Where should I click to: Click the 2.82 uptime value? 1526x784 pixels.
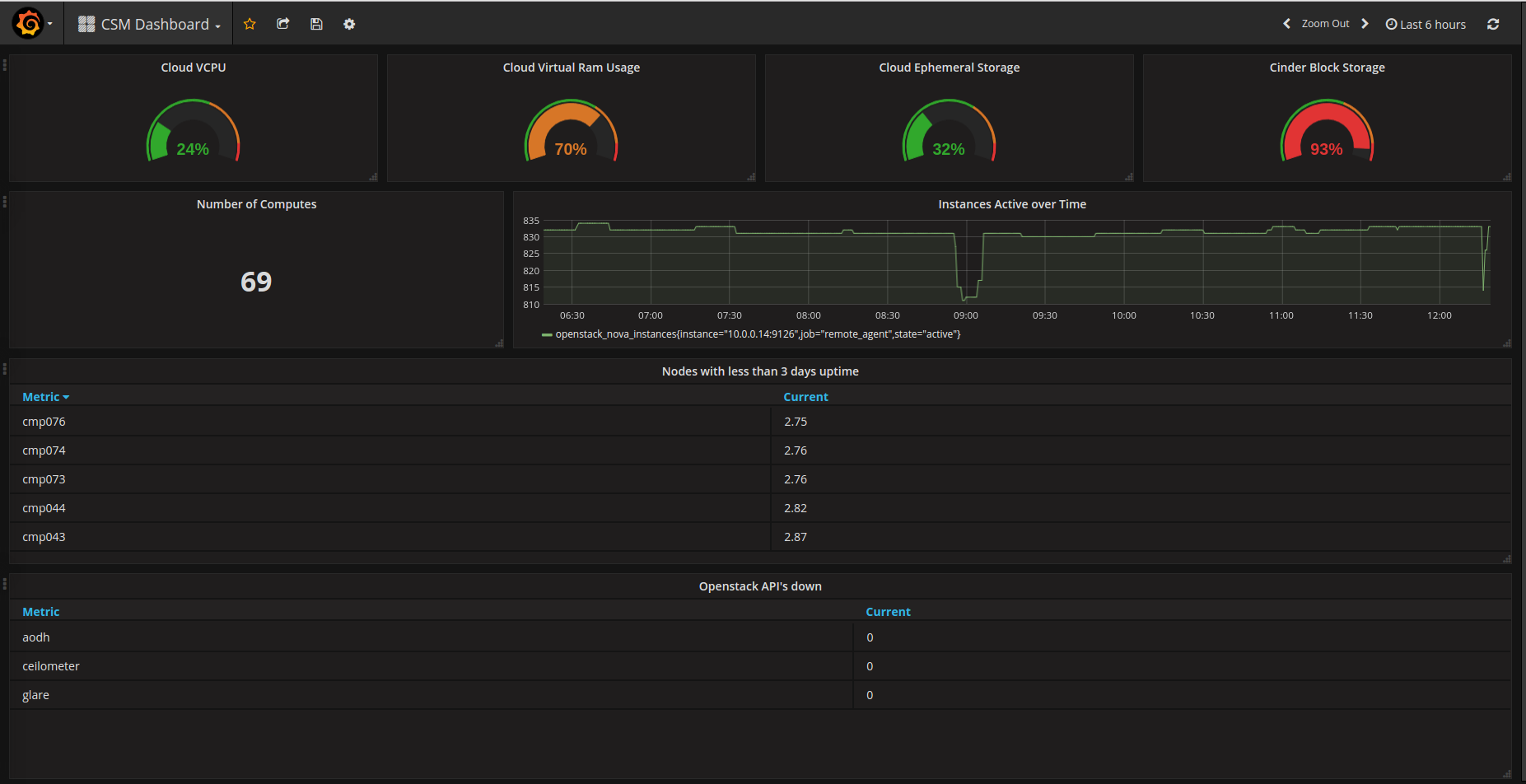[796, 508]
